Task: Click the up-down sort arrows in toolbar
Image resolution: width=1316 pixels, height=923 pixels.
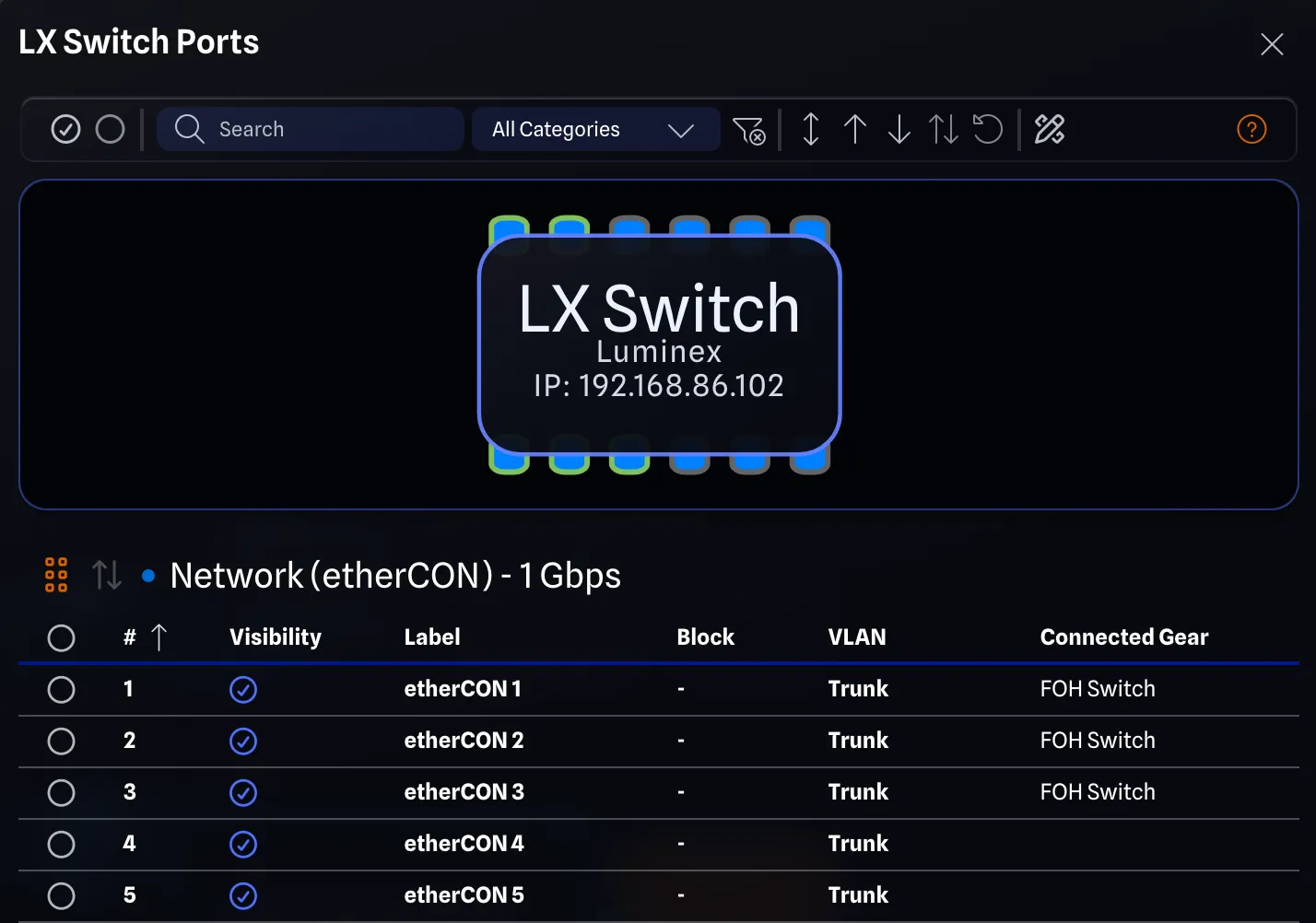Action: [944, 129]
